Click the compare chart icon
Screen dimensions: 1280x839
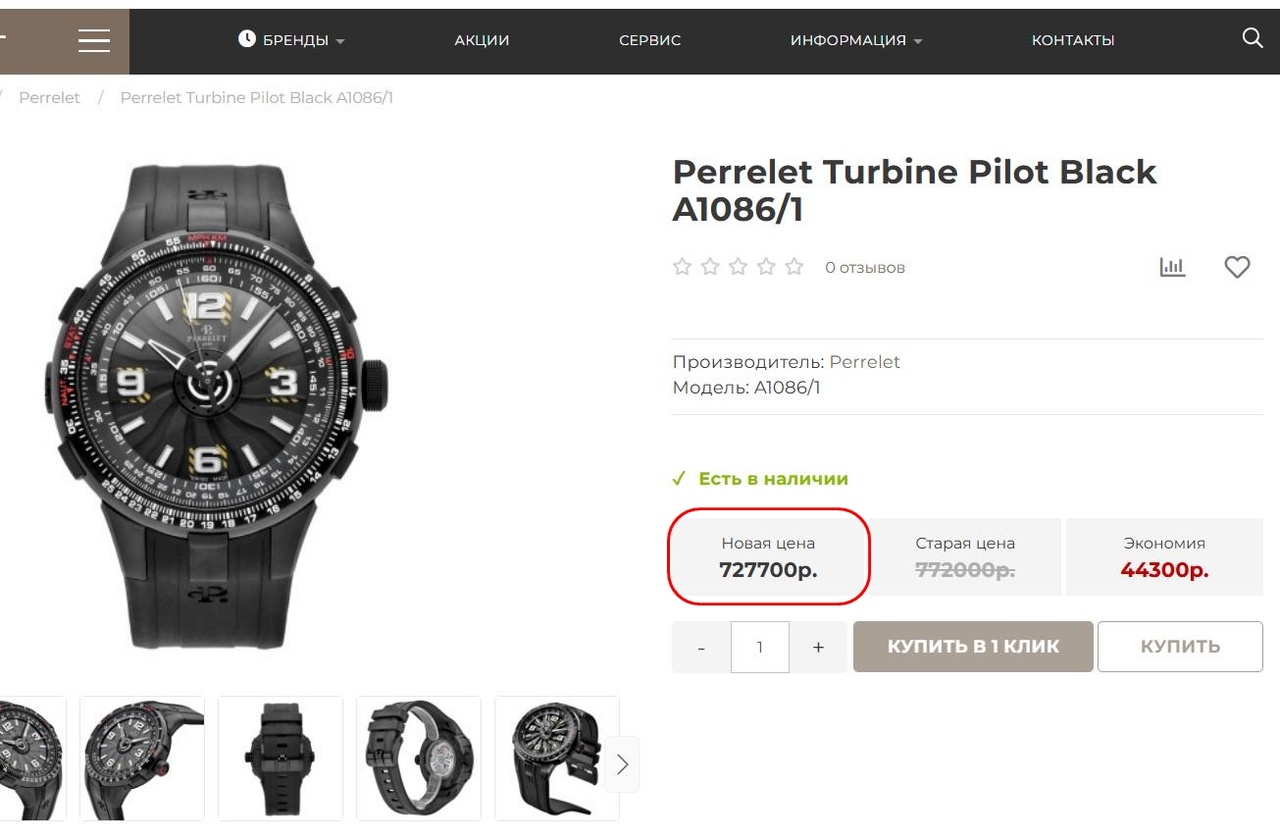(x=1172, y=267)
